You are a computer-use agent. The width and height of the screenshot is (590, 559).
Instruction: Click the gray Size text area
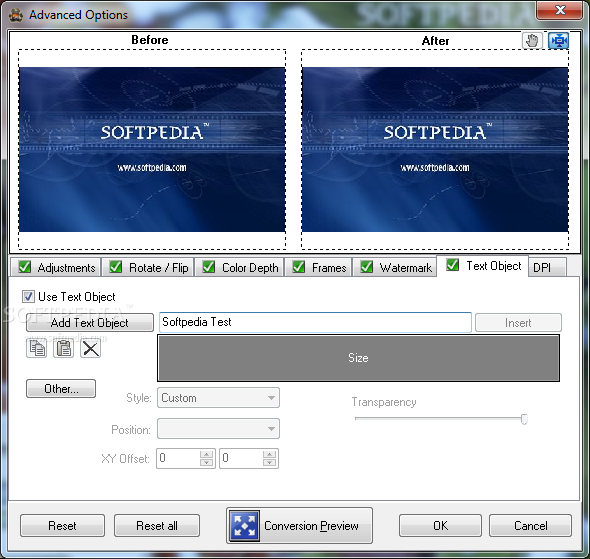tap(358, 358)
